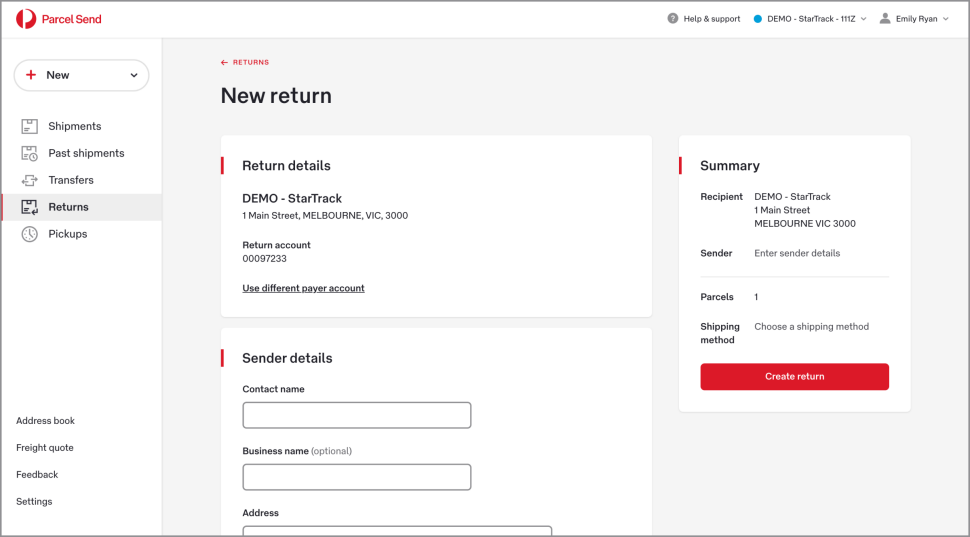Click the user profile avatar icon

(x=885, y=19)
